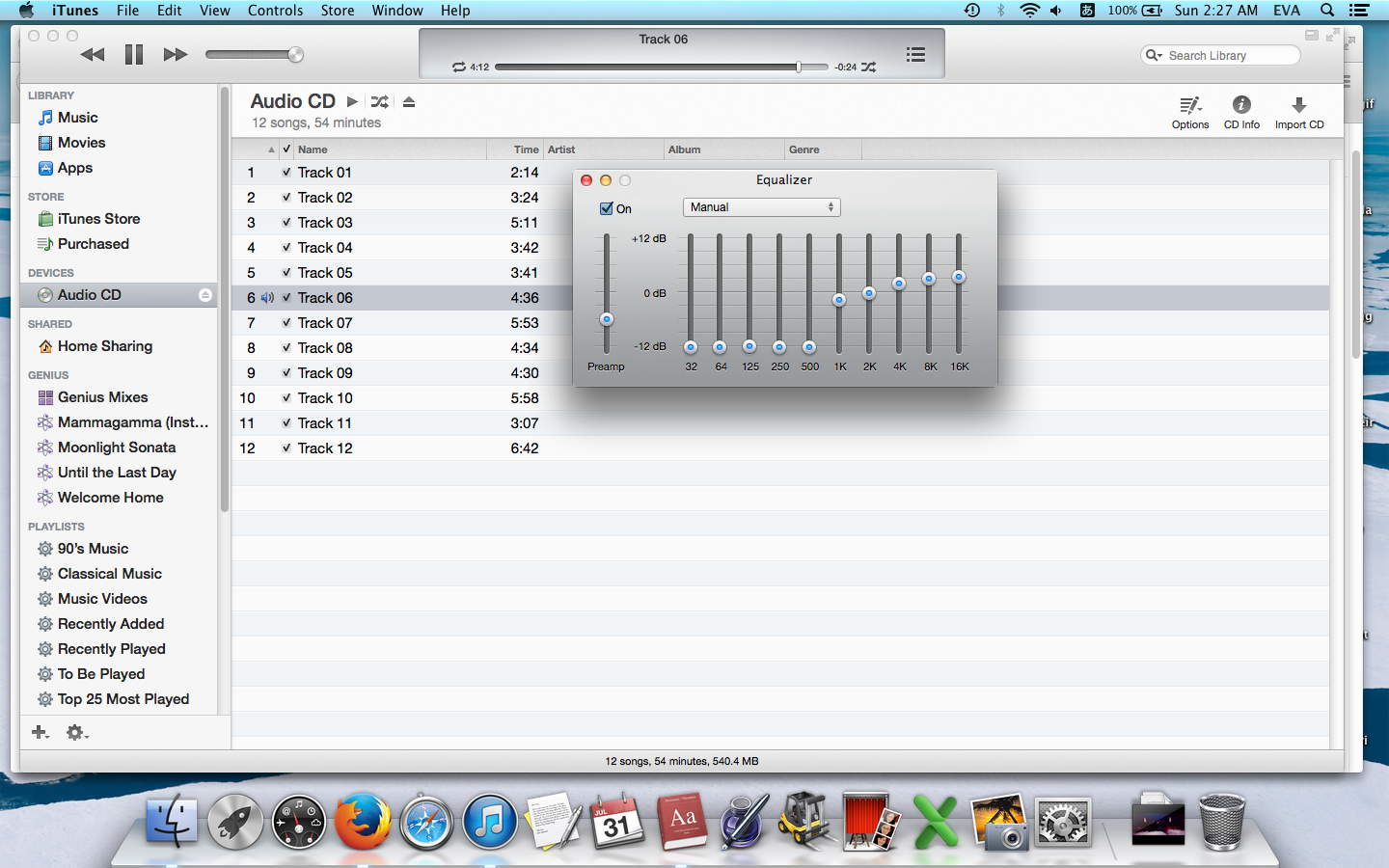The height and width of the screenshot is (868, 1389).
Task: Toggle repeat in the now playing display
Action: tap(459, 68)
